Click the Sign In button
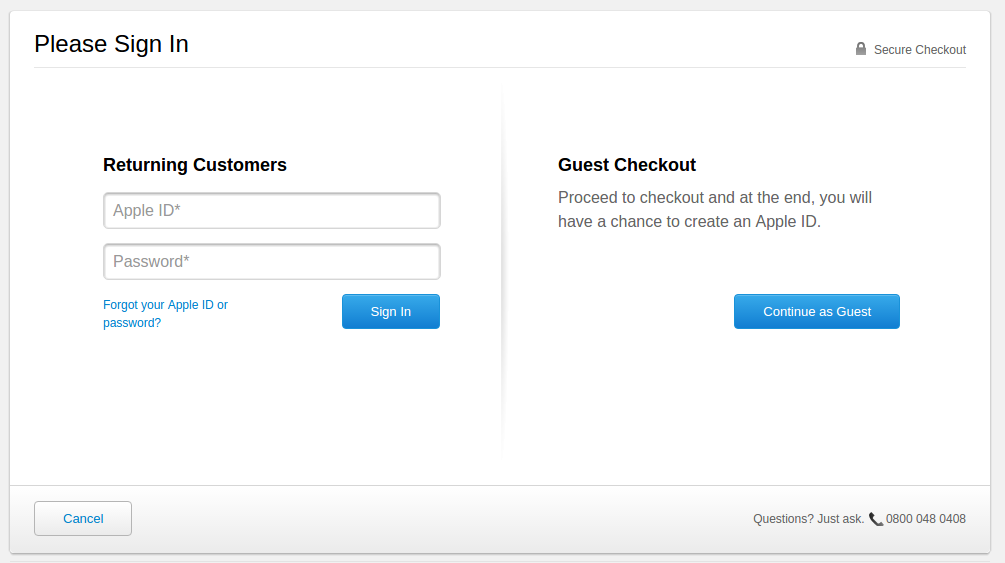This screenshot has height=563, width=1005. [x=391, y=312]
